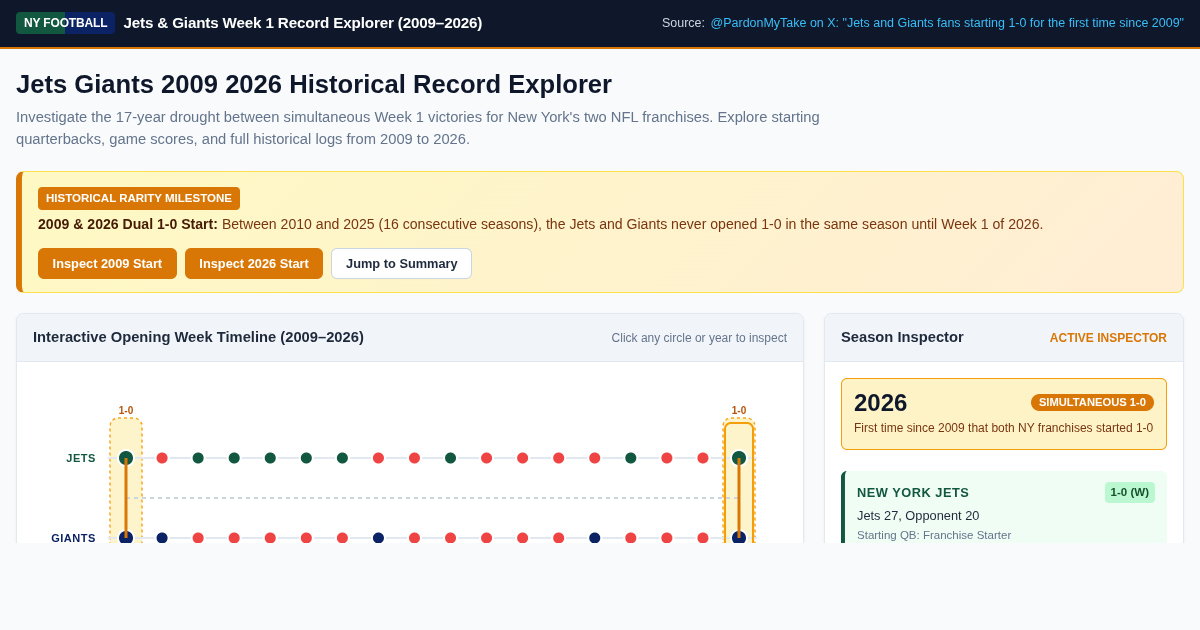Select the Jets 2016 red circle
The image size is (1200, 630).
pos(378,458)
